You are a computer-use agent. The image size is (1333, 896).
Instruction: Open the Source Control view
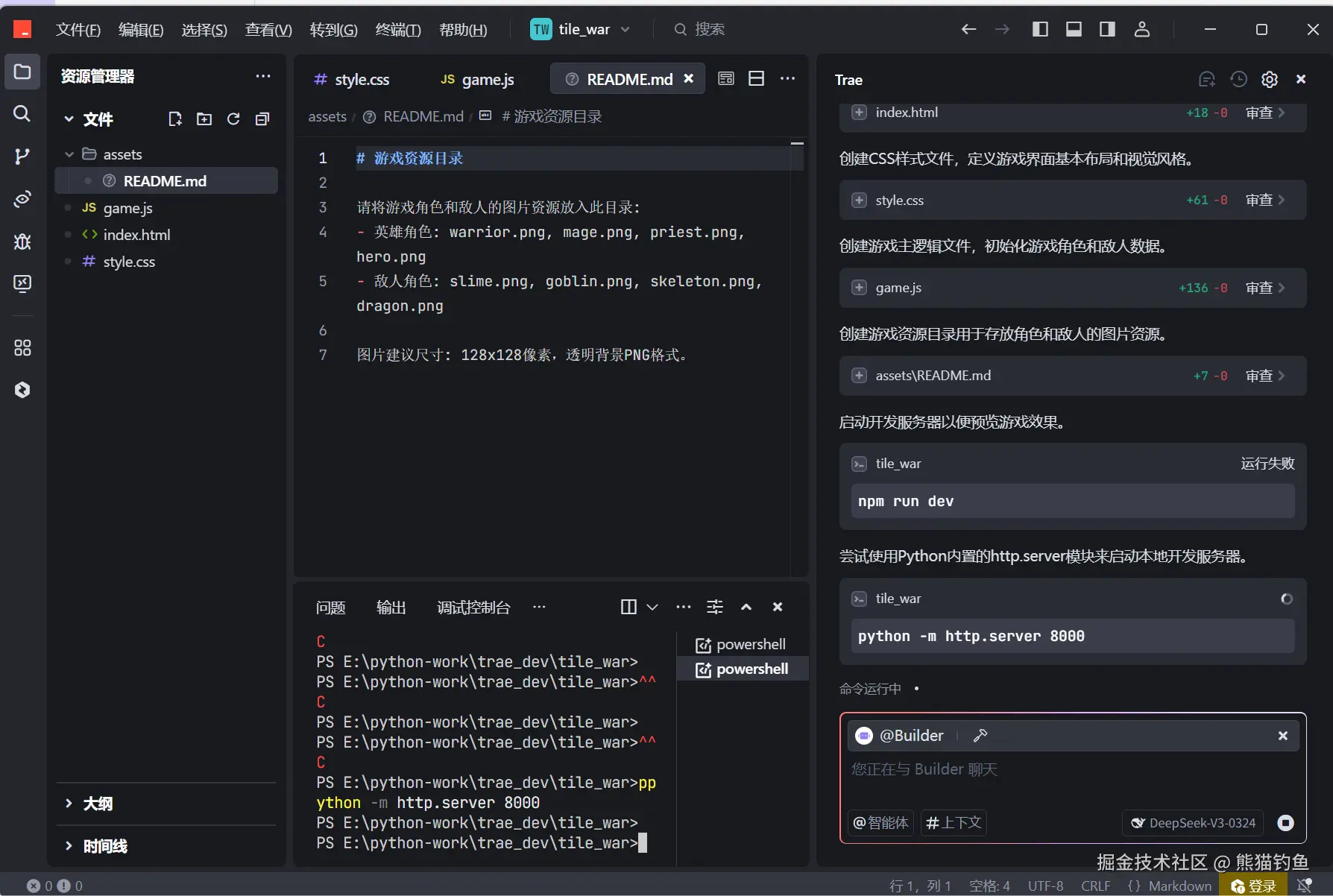[x=22, y=156]
